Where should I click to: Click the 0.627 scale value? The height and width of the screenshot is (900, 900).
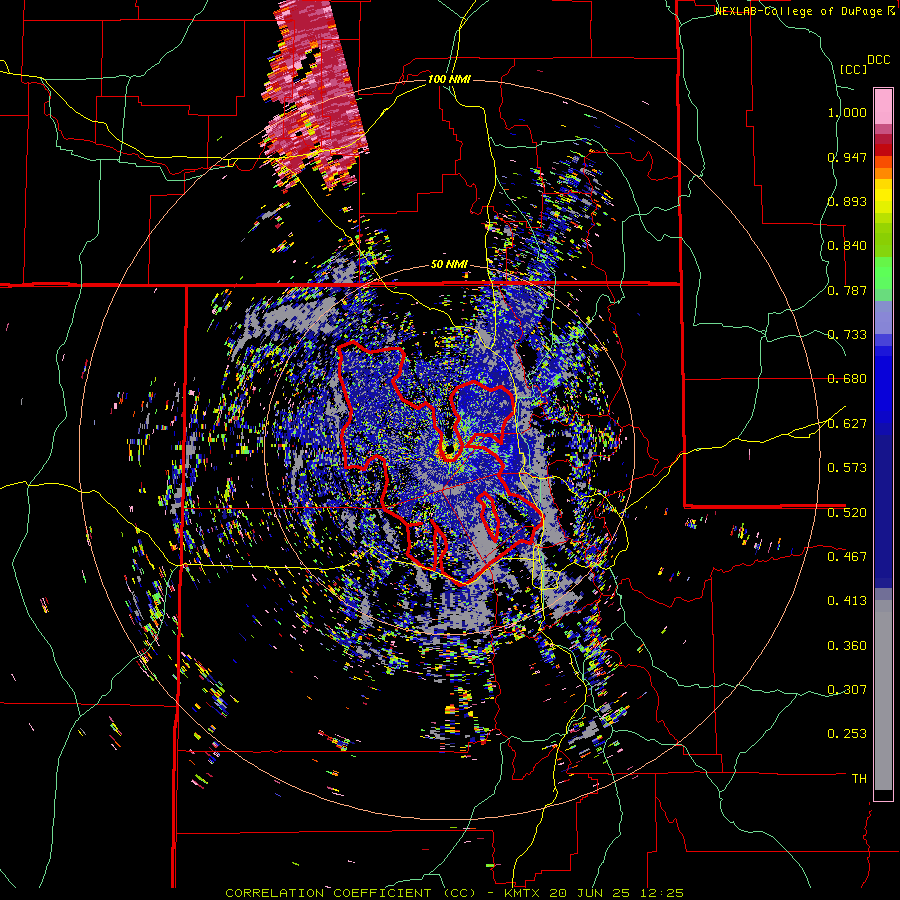pyautogui.click(x=847, y=424)
